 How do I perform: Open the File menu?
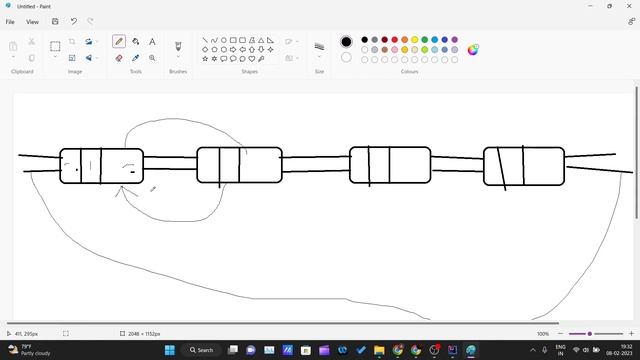(10, 22)
